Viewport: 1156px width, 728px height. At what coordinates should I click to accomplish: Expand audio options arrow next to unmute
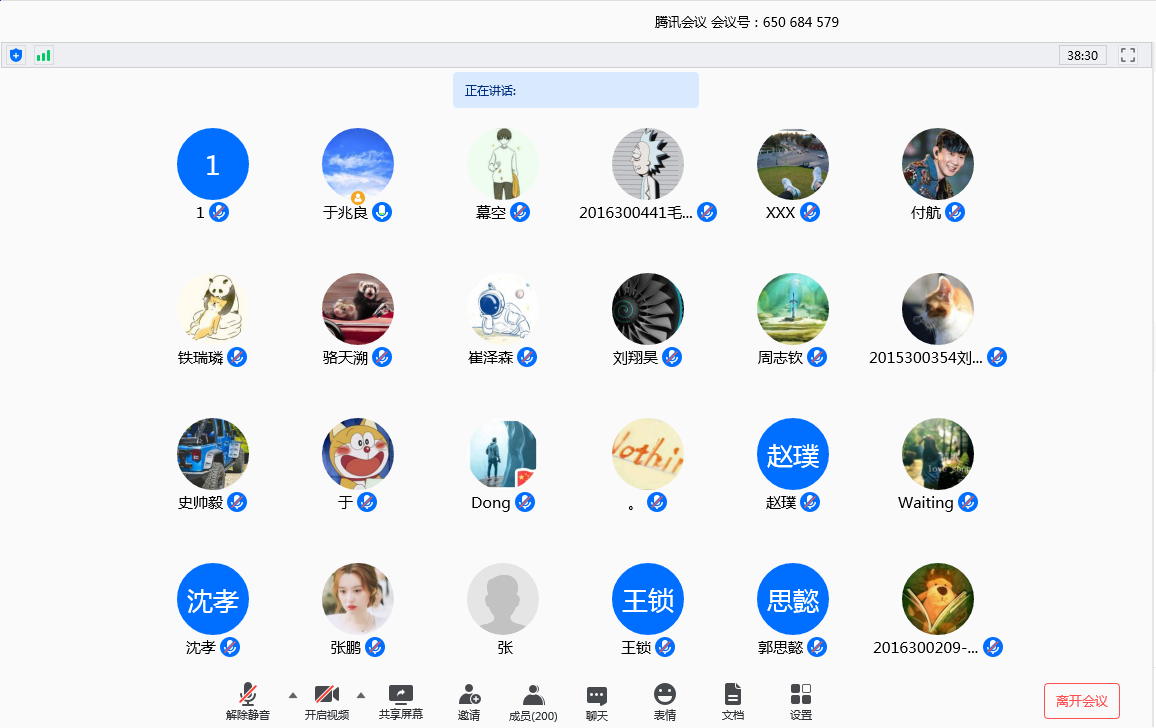point(293,694)
